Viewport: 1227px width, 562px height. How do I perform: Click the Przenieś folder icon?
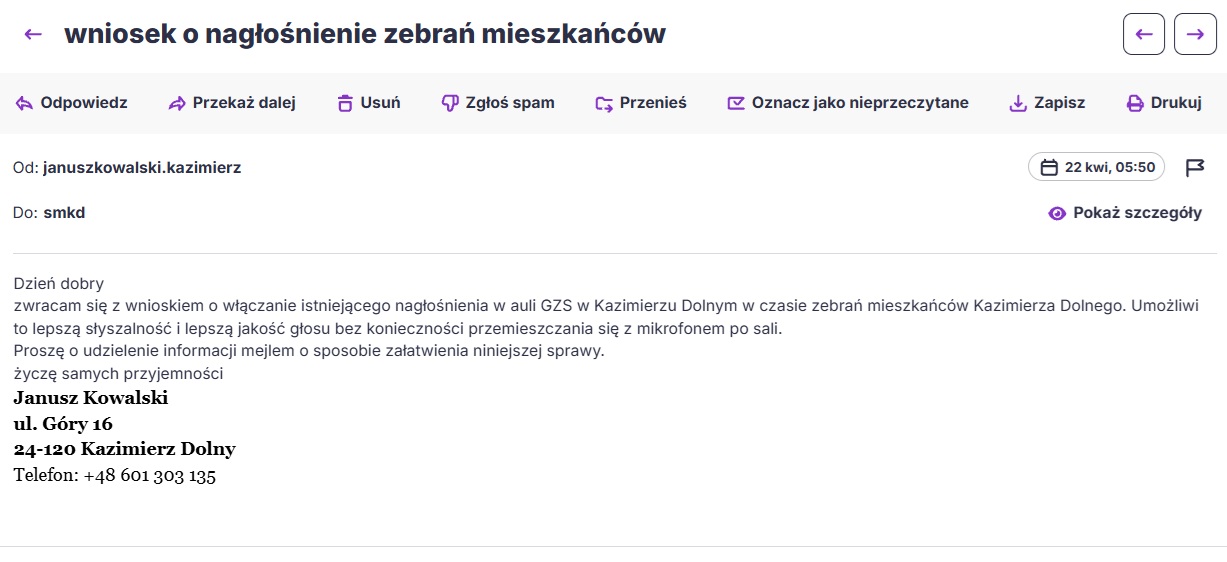click(603, 103)
